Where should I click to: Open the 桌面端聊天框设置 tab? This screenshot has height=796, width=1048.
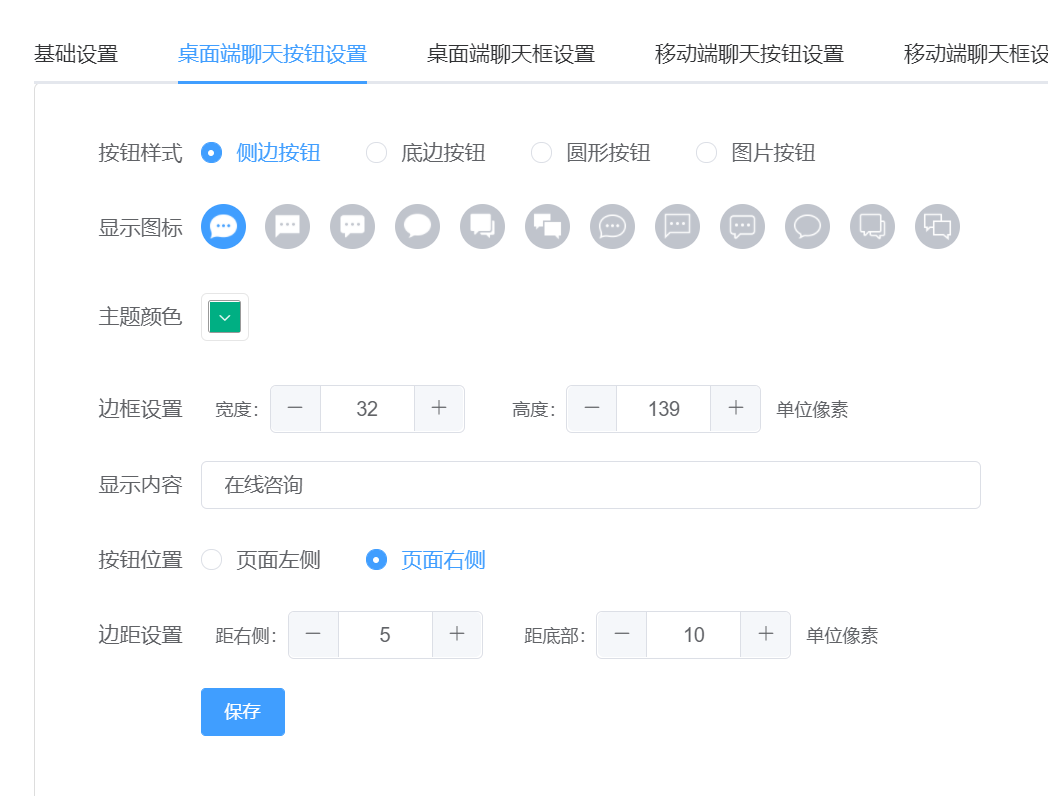tap(510, 54)
